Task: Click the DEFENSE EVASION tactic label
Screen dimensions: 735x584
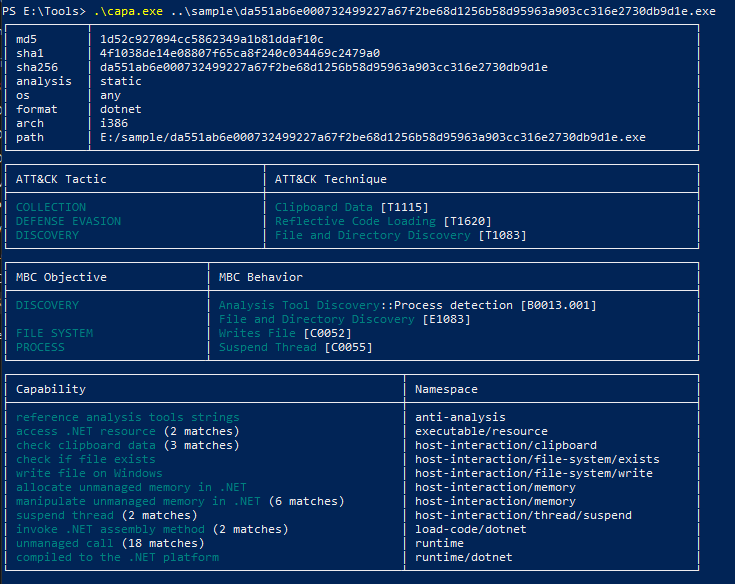Action: 68,221
